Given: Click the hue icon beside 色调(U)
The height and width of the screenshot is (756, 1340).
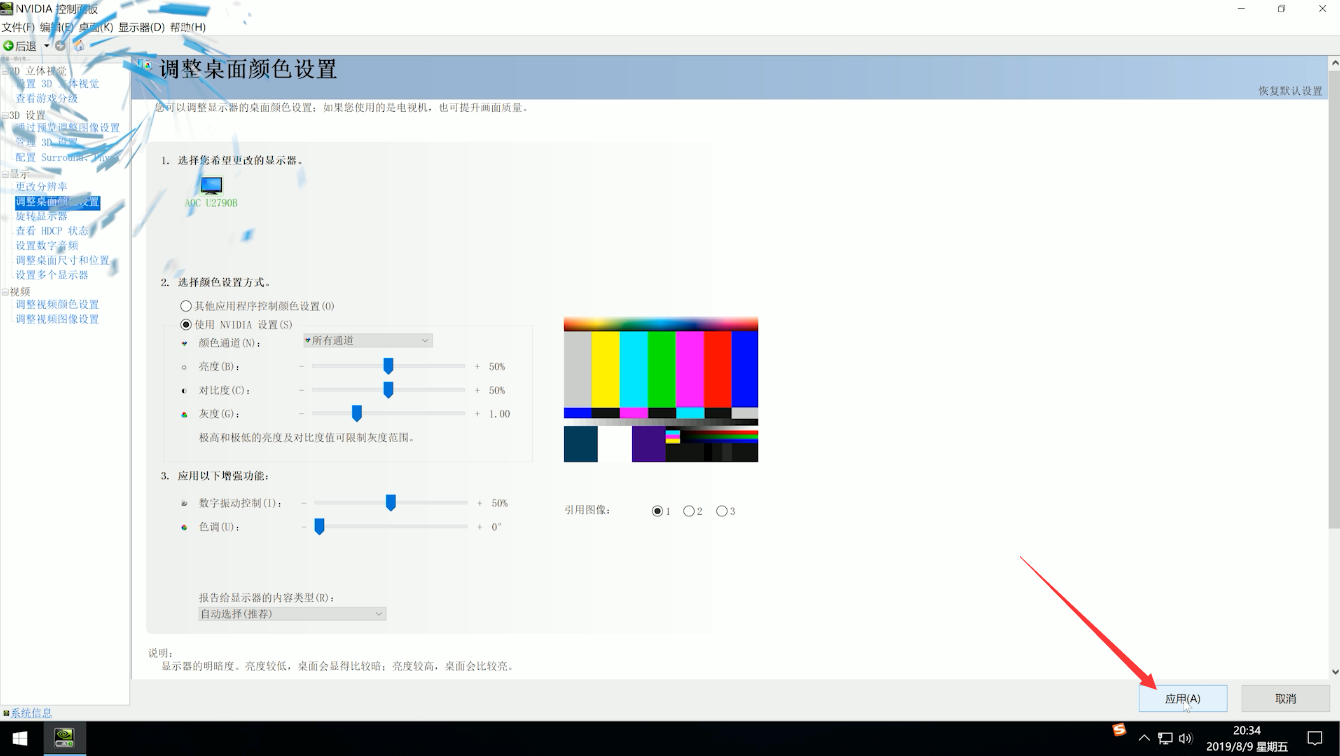Looking at the screenshot, I should pos(185,527).
